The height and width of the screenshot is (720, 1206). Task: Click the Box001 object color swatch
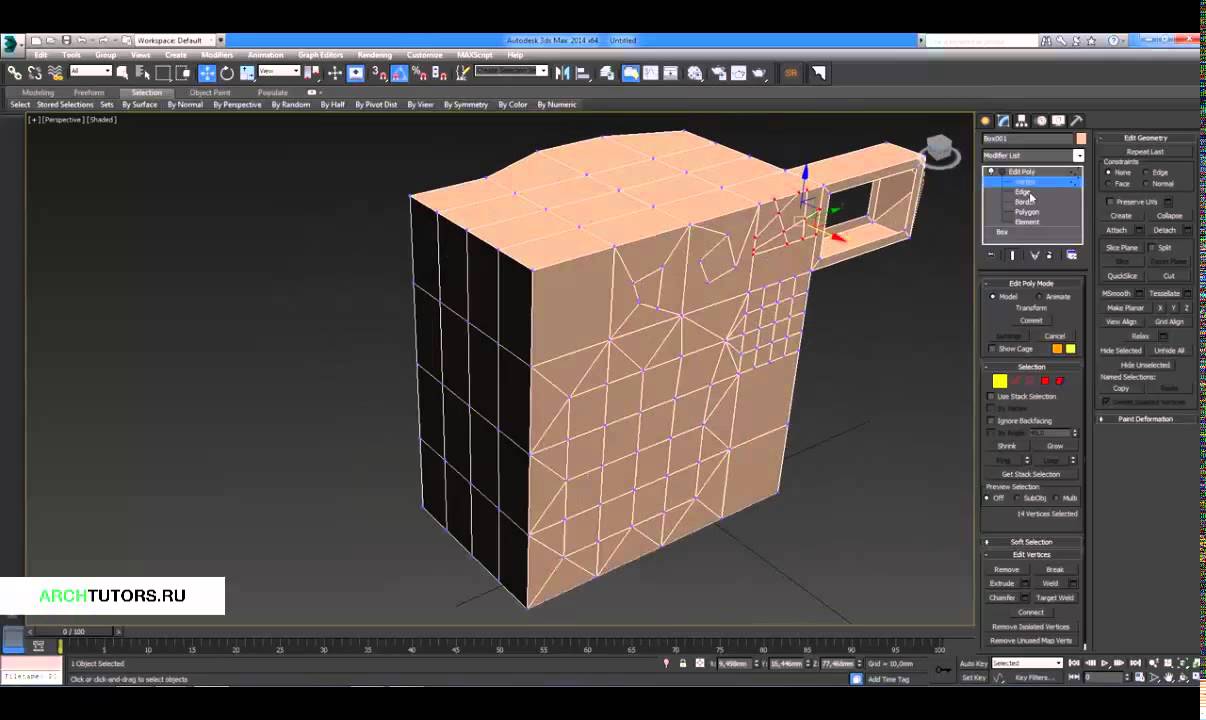[1081, 139]
